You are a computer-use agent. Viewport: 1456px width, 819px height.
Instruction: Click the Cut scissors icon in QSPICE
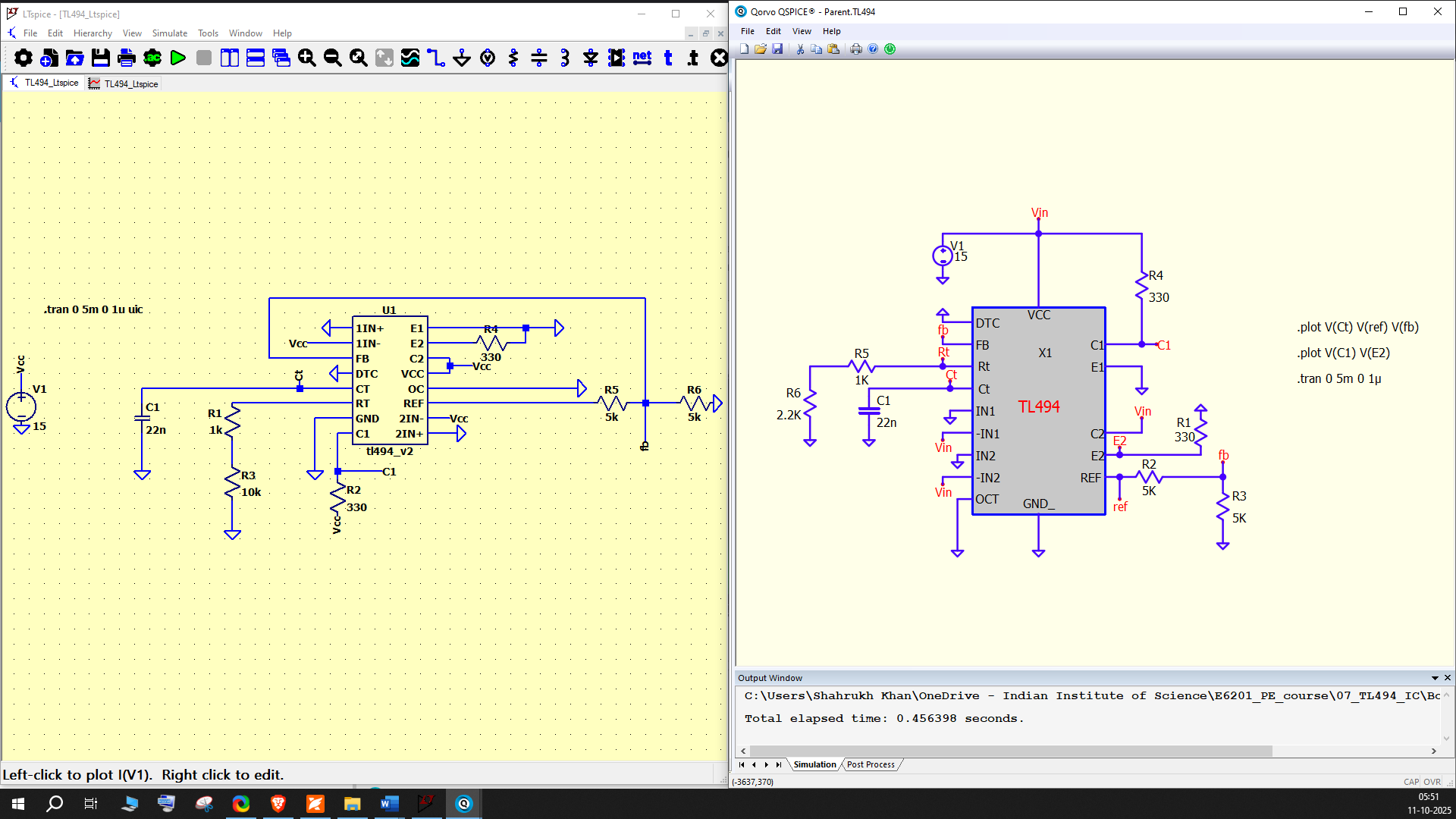point(800,49)
